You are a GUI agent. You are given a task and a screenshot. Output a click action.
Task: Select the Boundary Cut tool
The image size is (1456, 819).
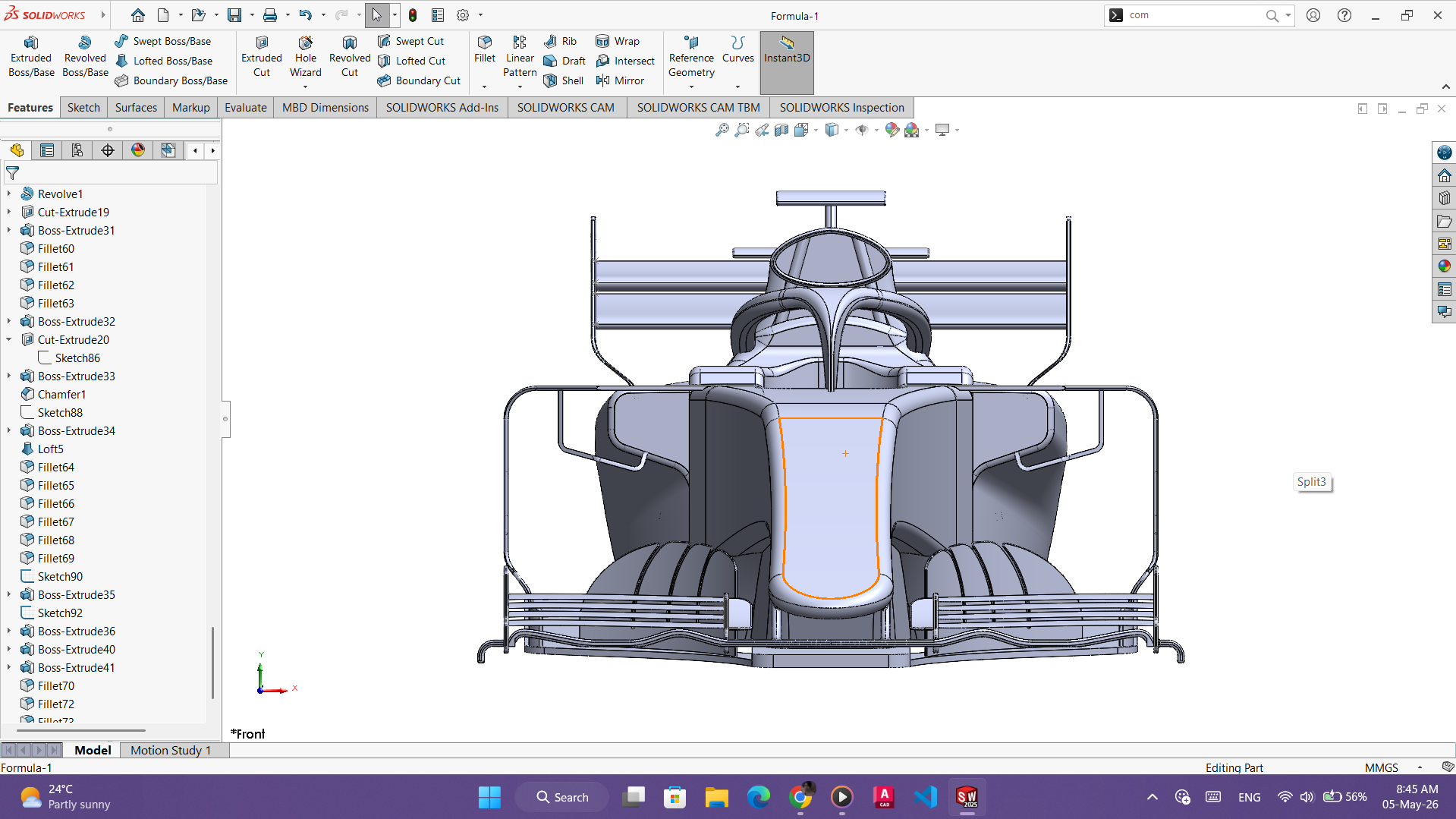pos(419,80)
